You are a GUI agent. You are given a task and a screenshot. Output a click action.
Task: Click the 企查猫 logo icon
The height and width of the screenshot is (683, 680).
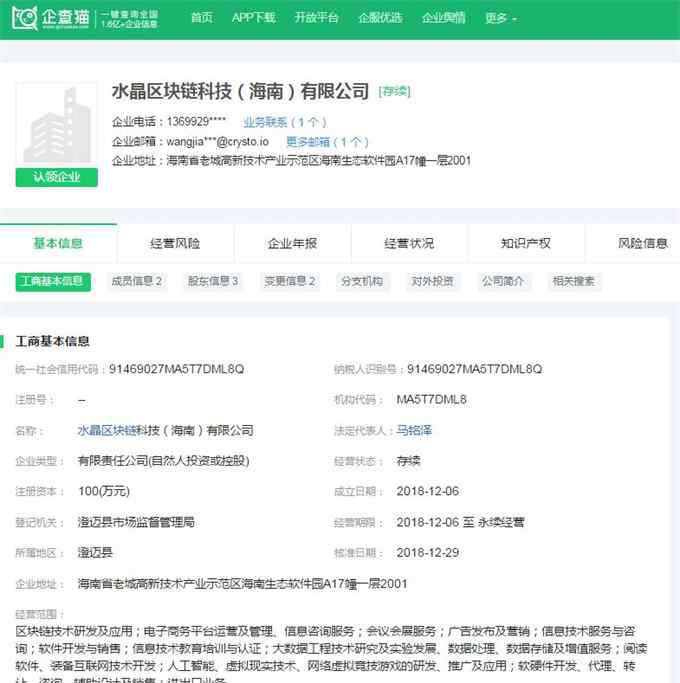tap(25, 18)
